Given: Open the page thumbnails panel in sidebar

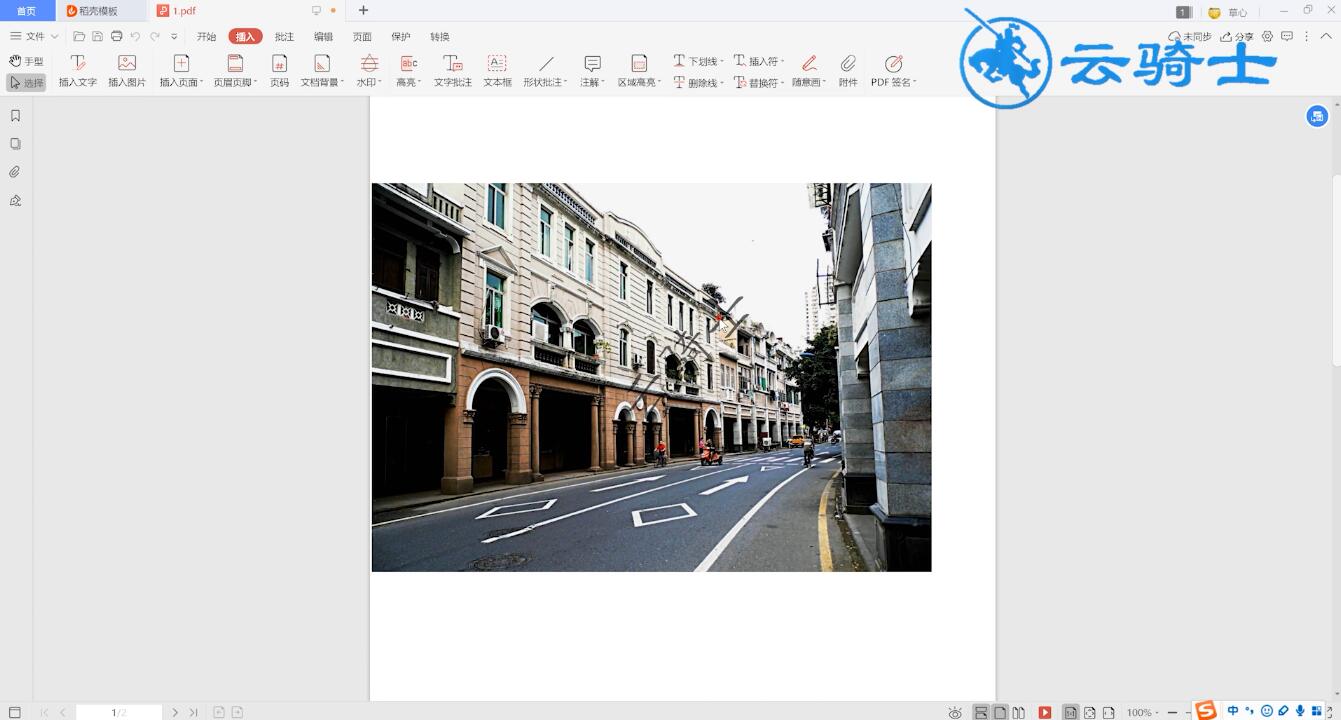Looking at the screenshot, I should pos(15,143).
